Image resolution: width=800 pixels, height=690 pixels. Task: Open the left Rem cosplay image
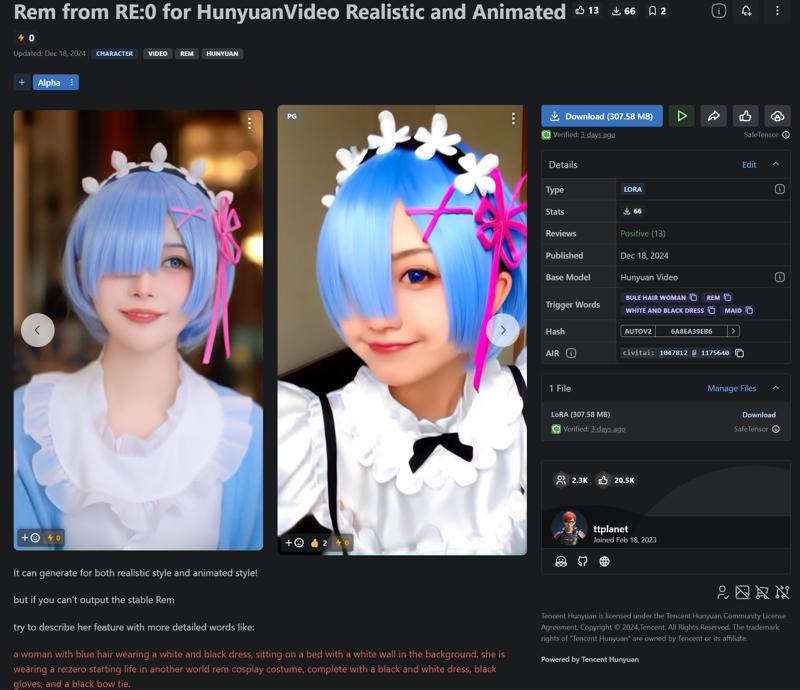click(138, 330)
